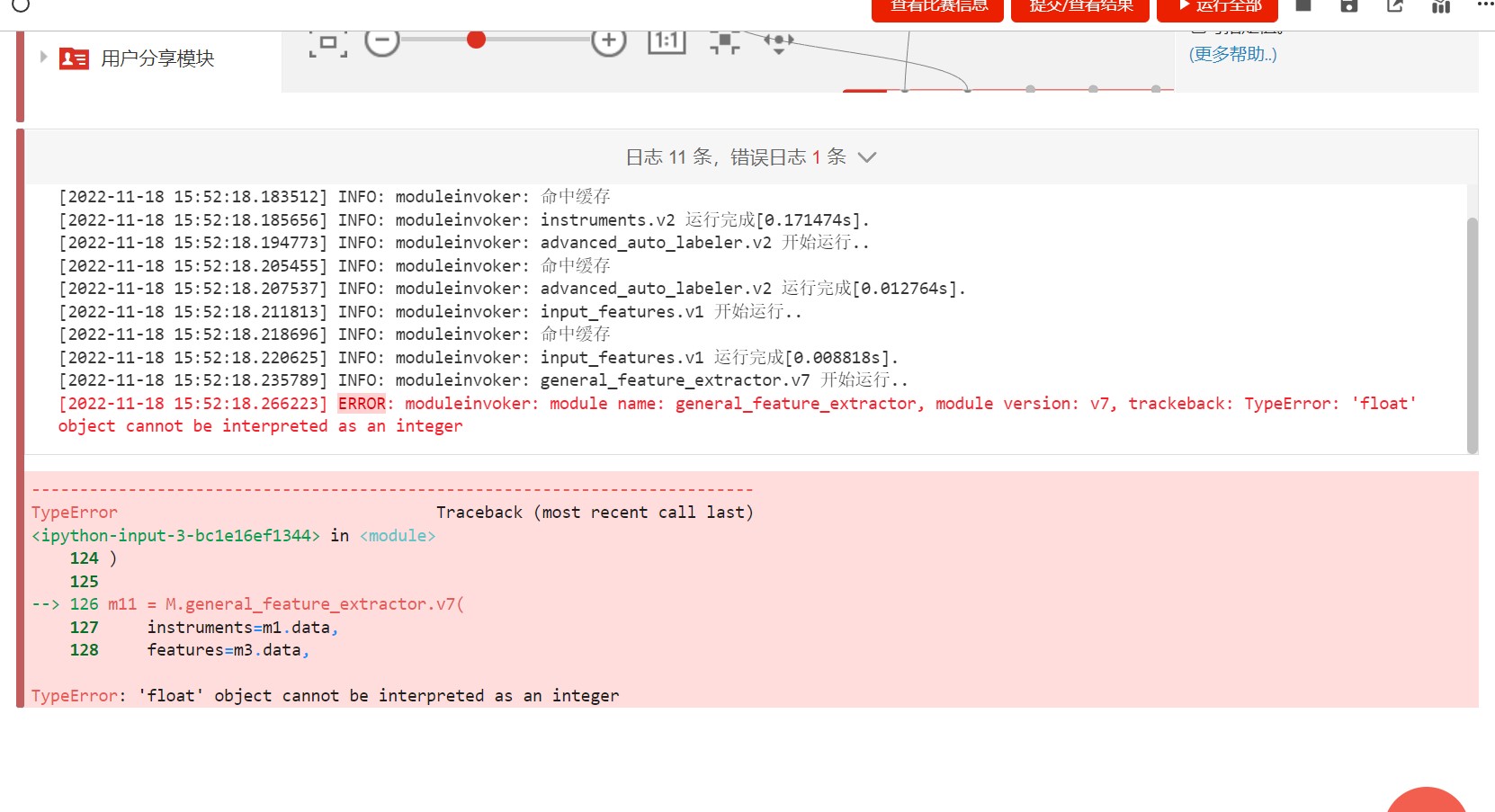Image resolution: width=1495 pixels, height=812 pixels.
Task: Click the 运行全部 run all button
Action: point(1217,8)
